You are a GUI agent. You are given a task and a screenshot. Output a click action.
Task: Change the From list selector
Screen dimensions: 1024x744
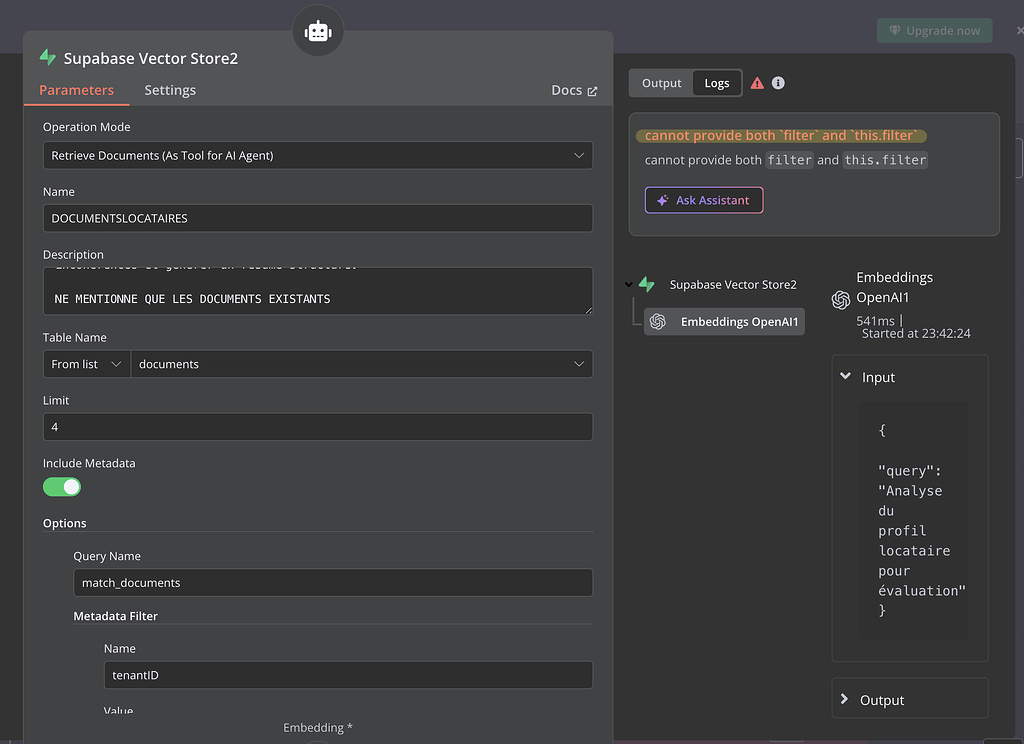86,363
